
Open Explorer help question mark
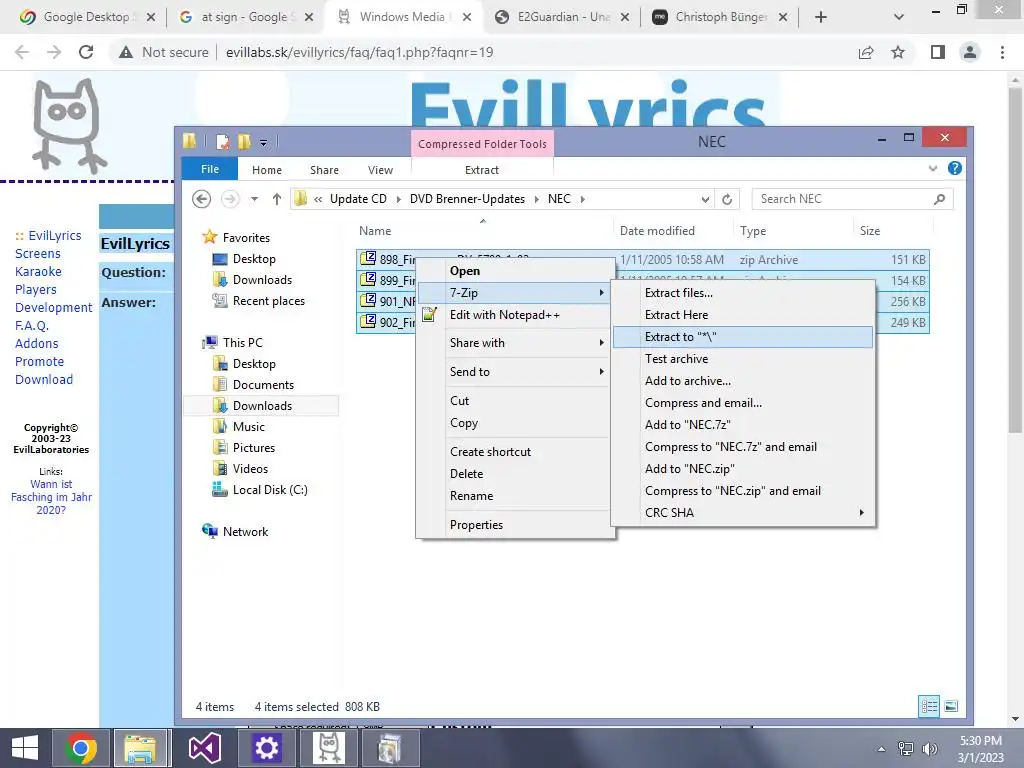[x=955, y=168]
